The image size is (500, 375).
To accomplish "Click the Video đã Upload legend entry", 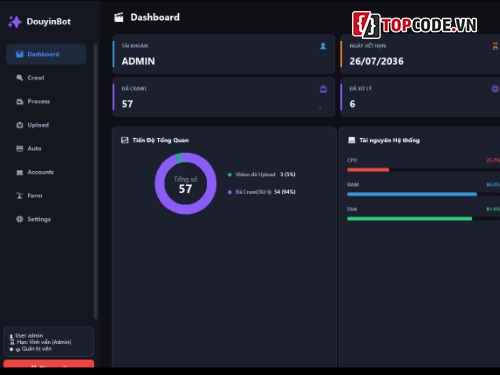I will click(x=262, y=174).
